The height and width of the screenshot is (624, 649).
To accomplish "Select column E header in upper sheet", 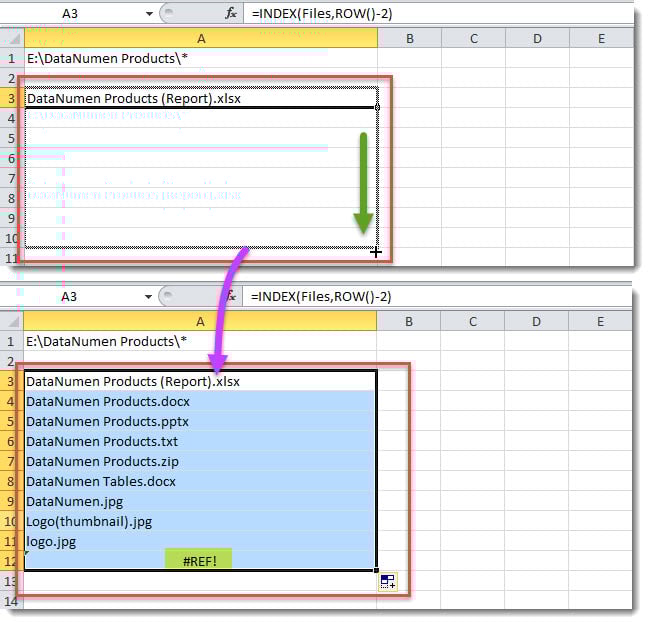I will point(601,38).
